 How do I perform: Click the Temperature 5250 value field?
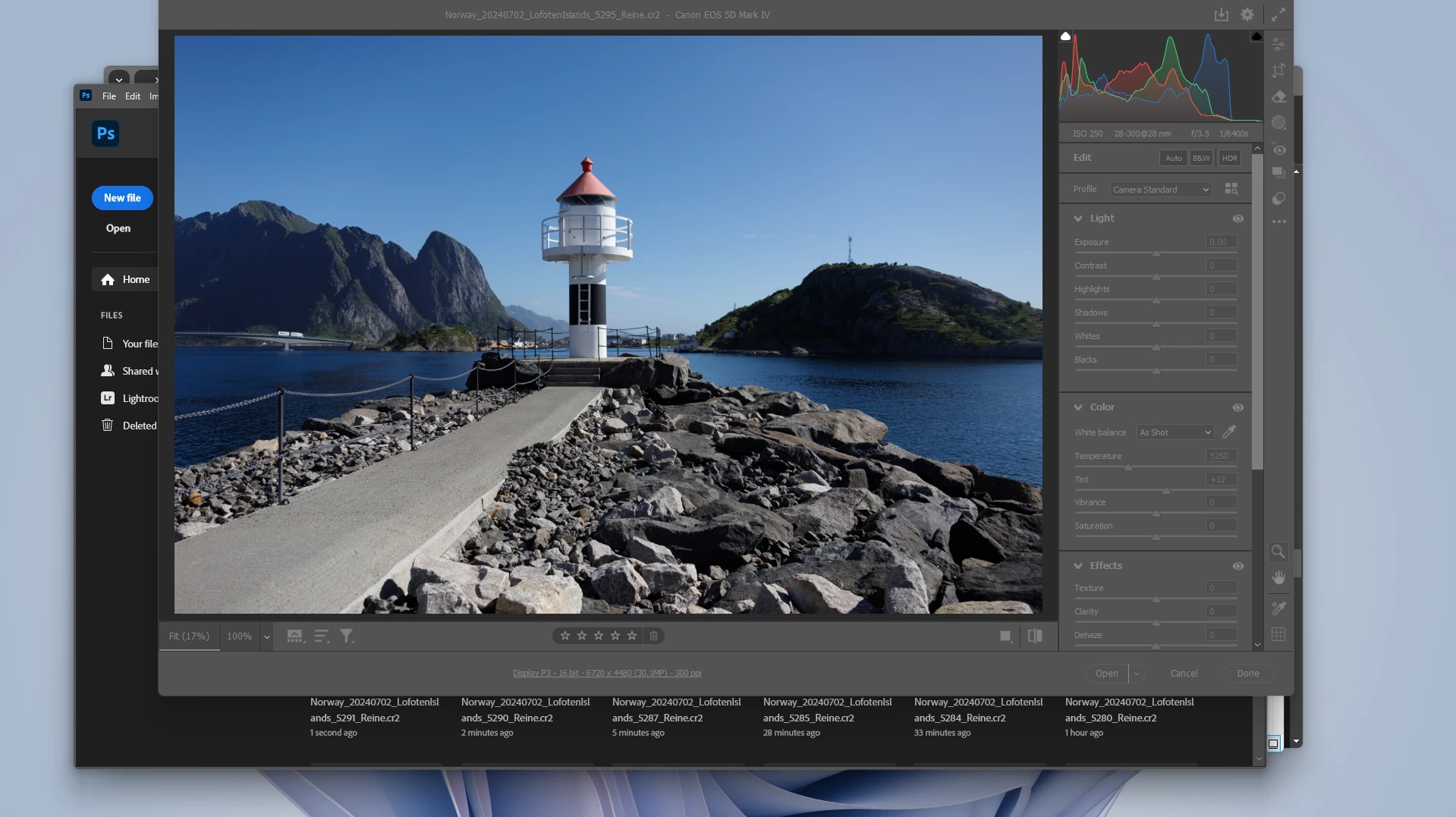tap(1222, 456)
